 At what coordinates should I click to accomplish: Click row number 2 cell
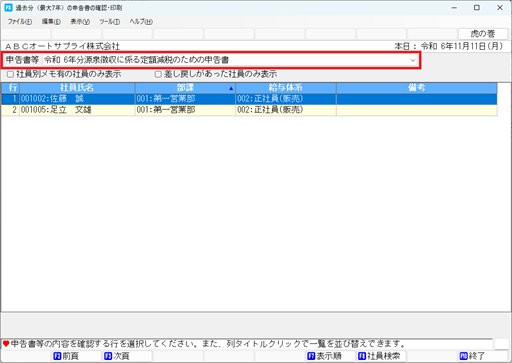point(10,110)
